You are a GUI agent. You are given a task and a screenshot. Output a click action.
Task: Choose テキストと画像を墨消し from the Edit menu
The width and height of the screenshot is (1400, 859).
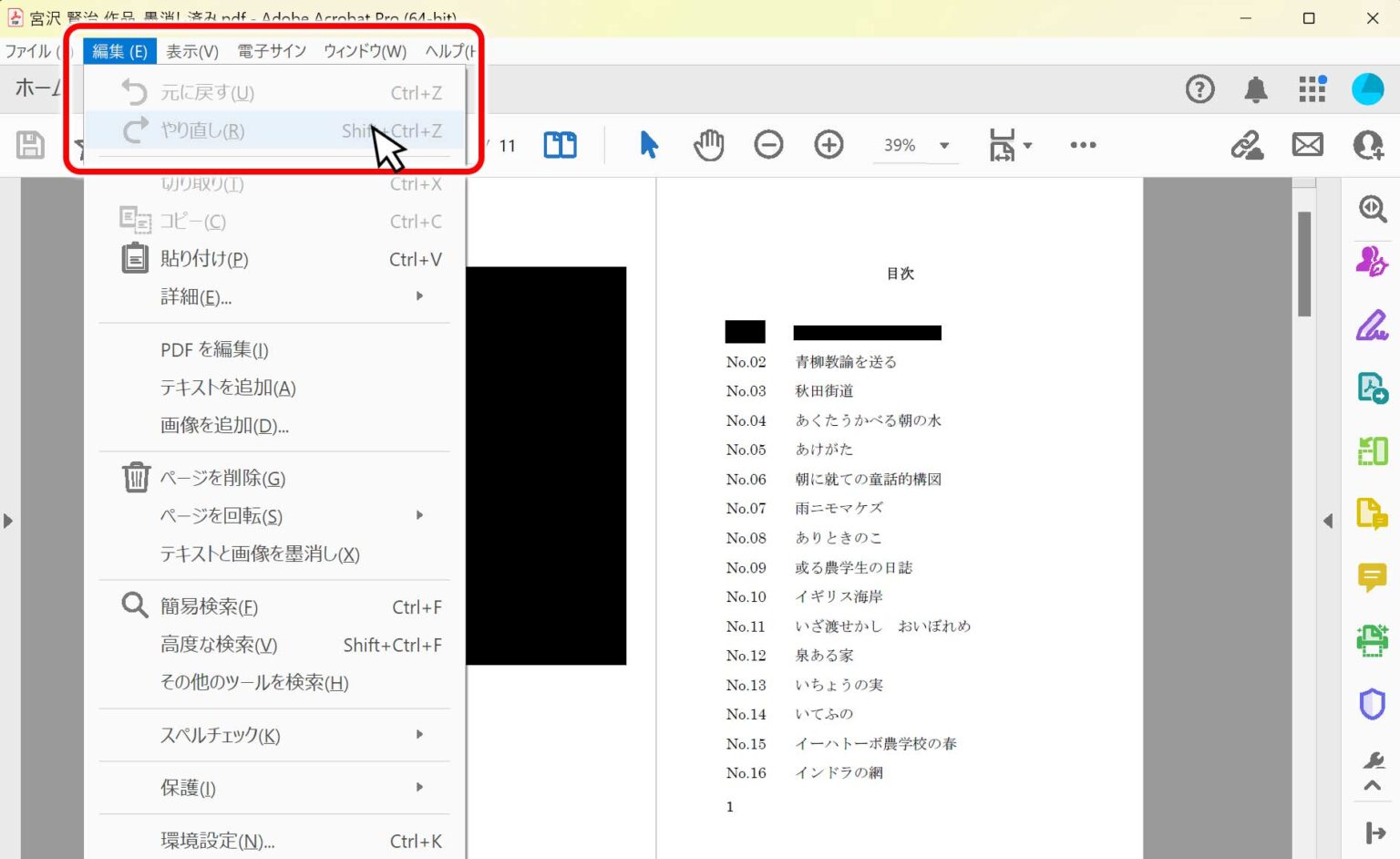coord(257,554)
